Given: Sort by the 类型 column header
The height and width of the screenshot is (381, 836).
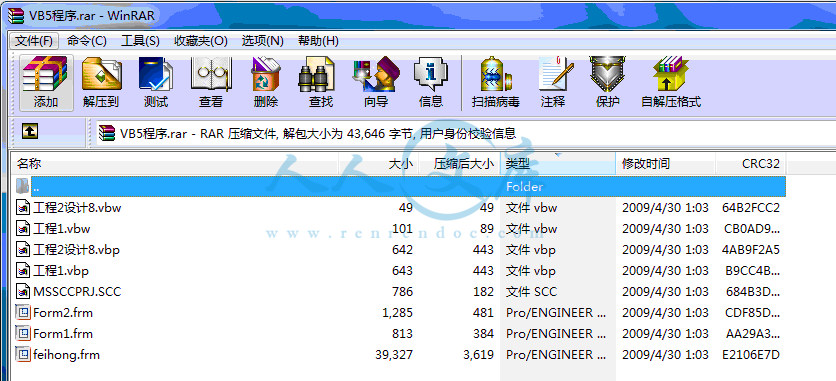Looking at the screenshot, I should [558, 164].
